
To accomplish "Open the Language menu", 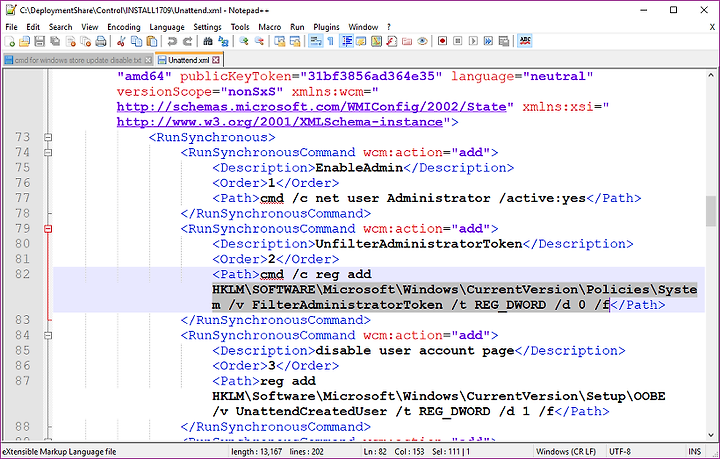I will click(x=167, y=27).
